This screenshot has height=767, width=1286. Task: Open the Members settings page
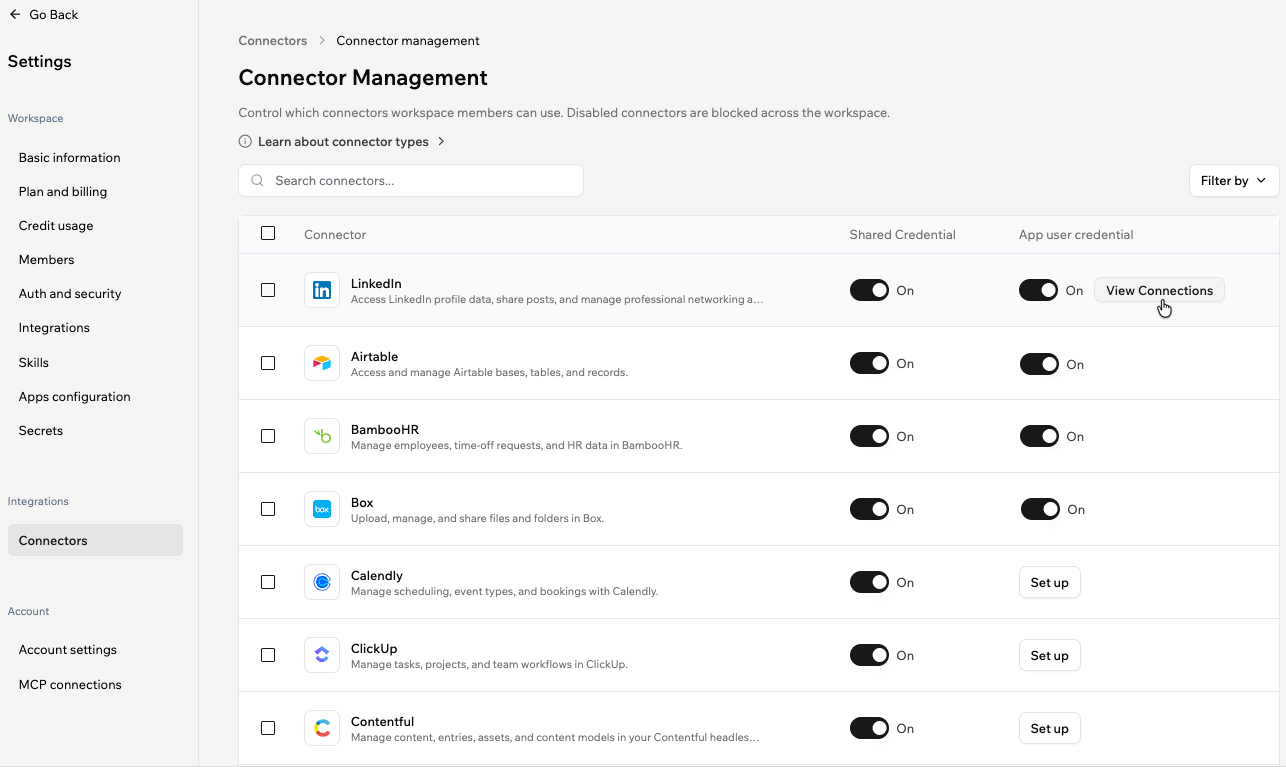pyautogui.click(x=46, y=260)
